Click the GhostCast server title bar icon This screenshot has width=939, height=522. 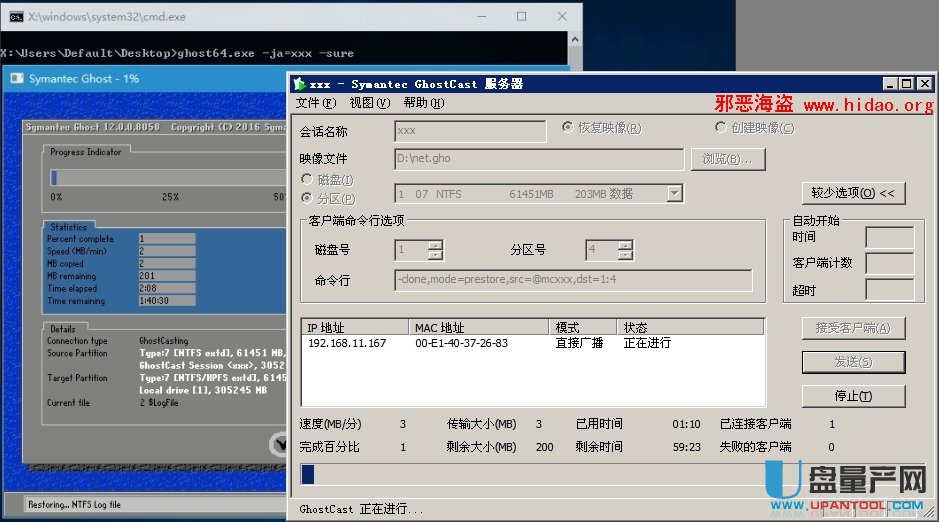click(x=299, y=84)
